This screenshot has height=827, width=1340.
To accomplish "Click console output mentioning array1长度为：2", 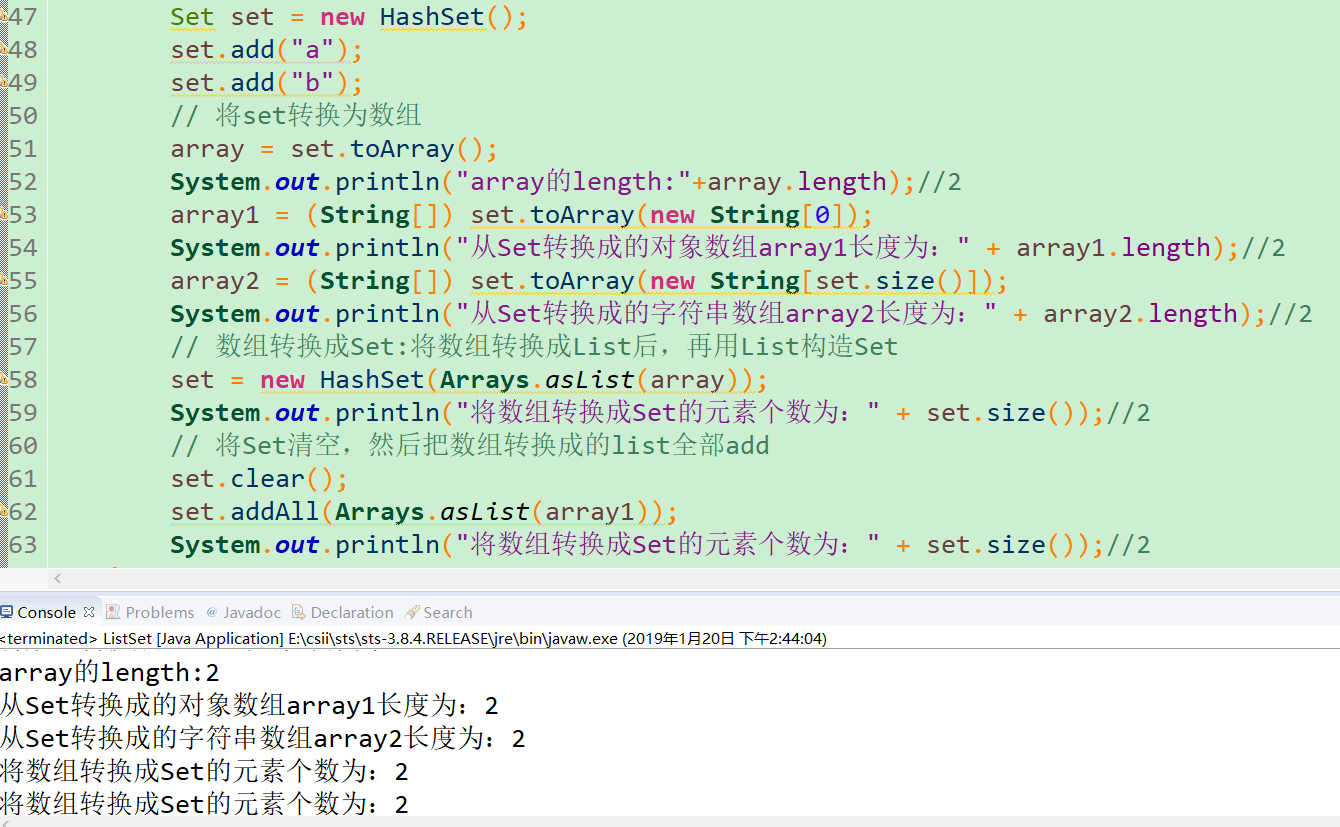I will (249, 705).
